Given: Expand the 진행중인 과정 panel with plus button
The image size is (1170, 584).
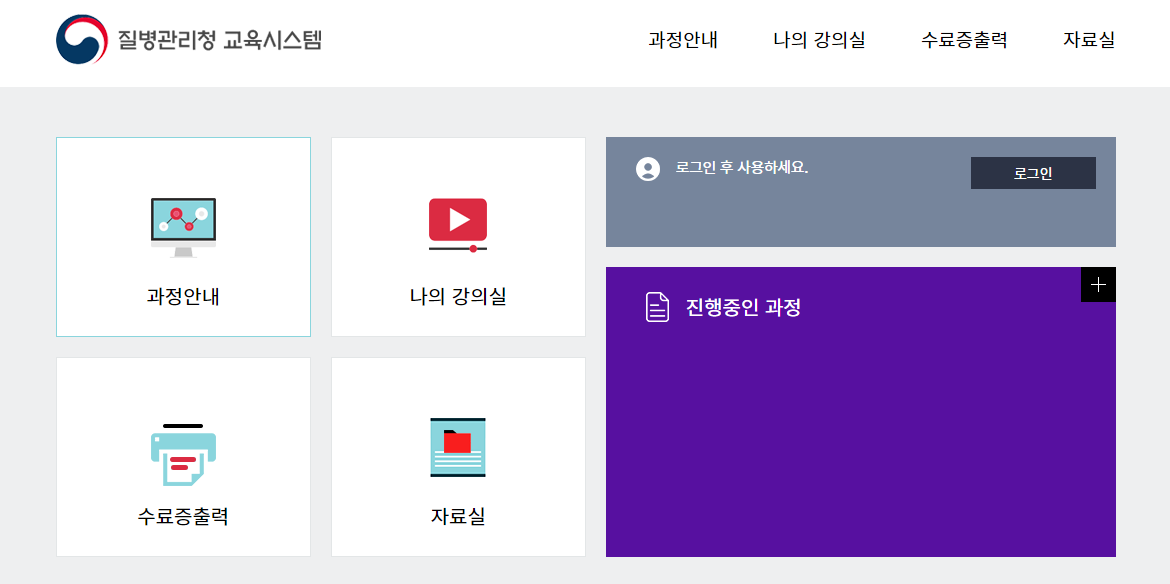Looking at the screenshot, I should tap(1098, 284).
